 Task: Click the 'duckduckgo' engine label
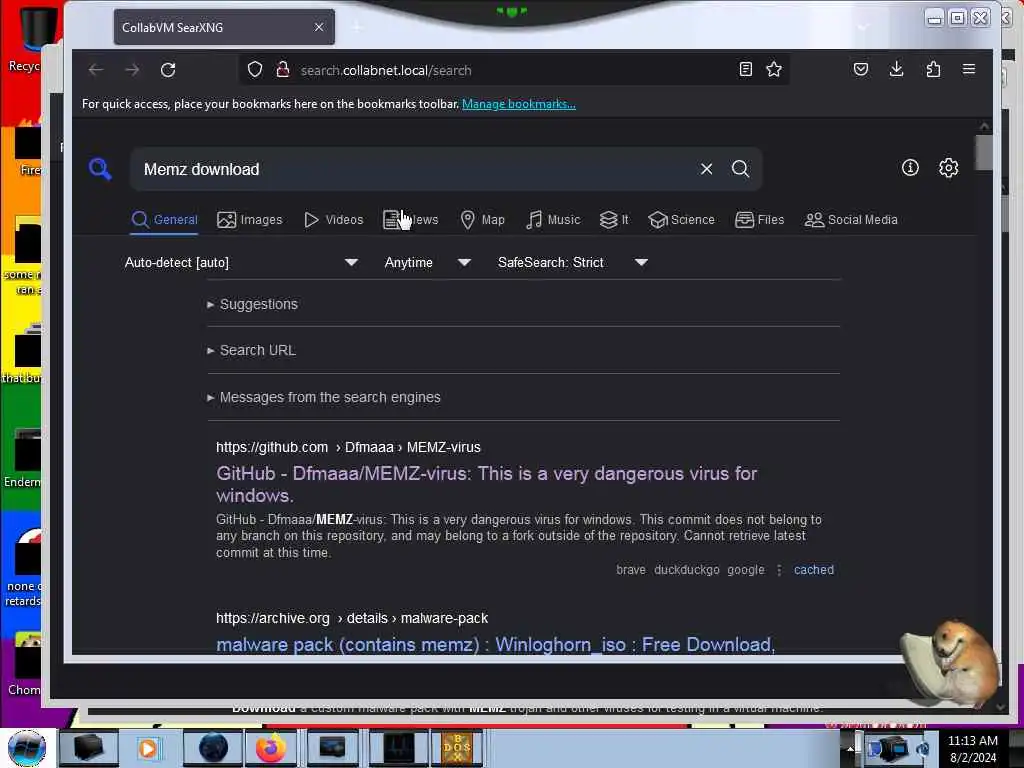[x=687, y=570]
